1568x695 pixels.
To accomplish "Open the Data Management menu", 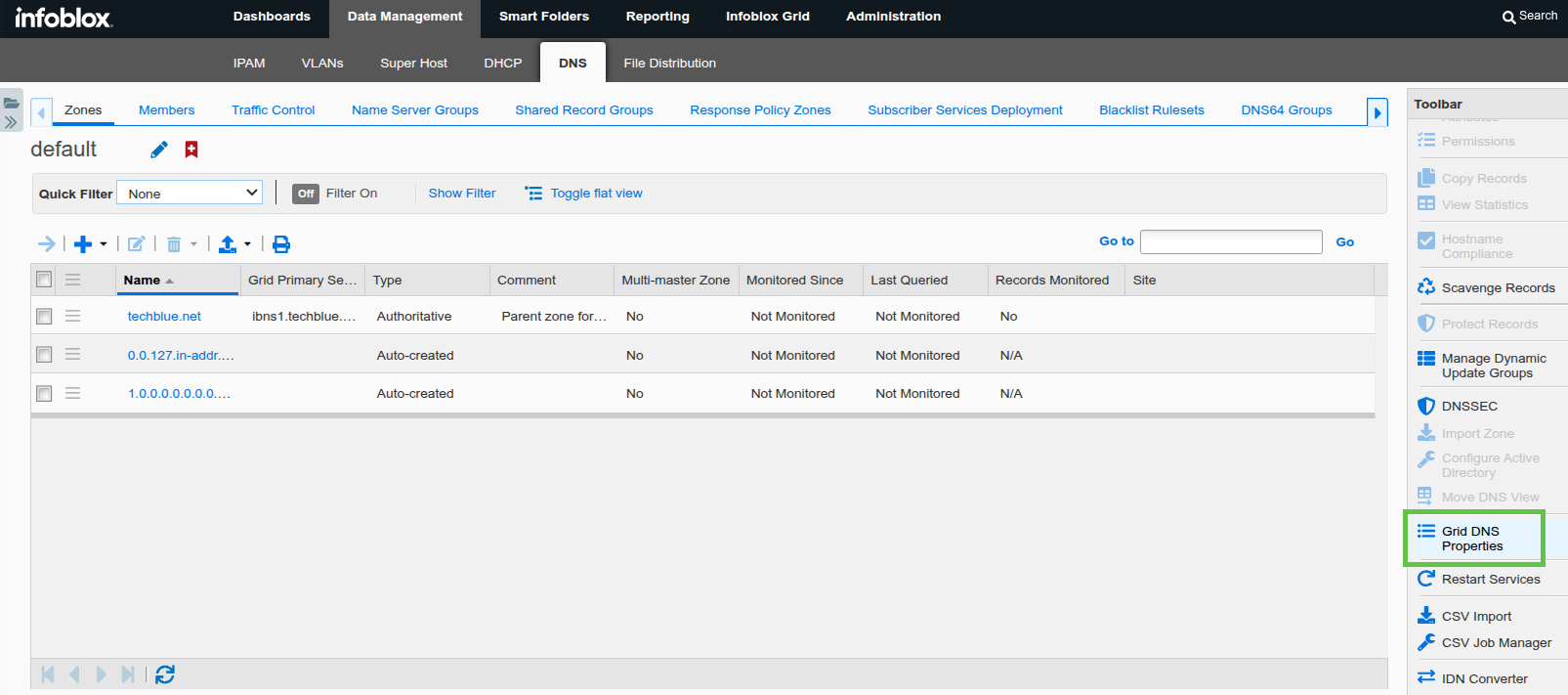I will [404, 17].
